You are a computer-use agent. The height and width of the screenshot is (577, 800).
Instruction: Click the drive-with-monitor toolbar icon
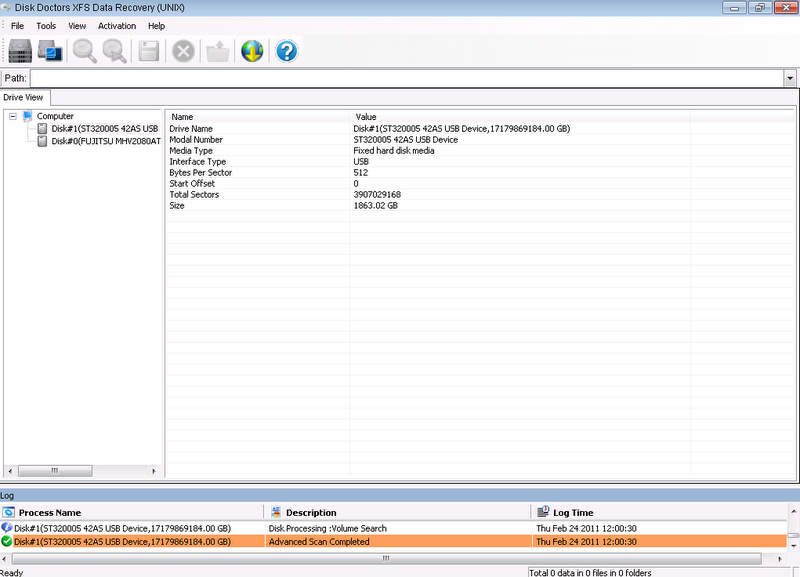pos(50,51)
